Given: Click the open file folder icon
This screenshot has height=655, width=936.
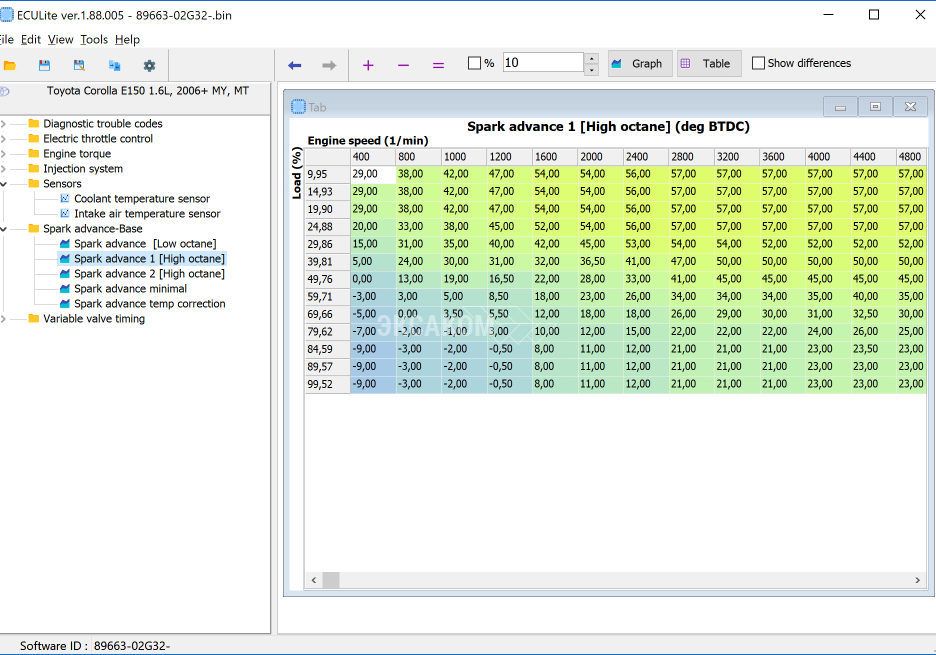Looking at the screenshot, I should 10,66.
